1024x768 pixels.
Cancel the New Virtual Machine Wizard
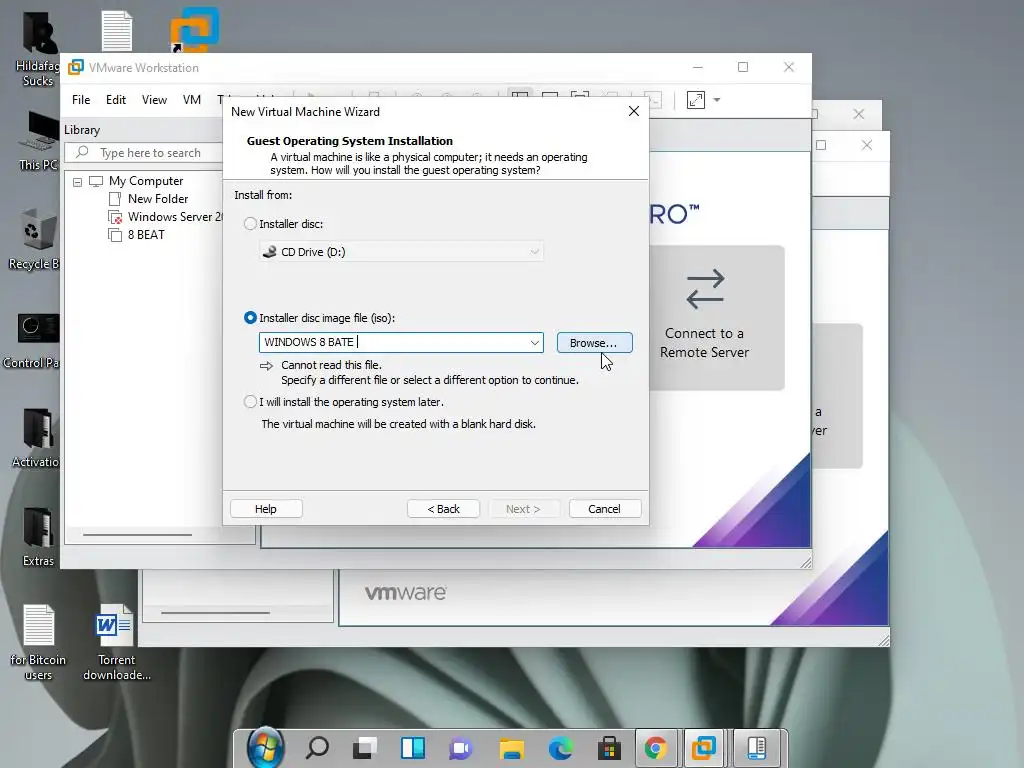[605, 509]
